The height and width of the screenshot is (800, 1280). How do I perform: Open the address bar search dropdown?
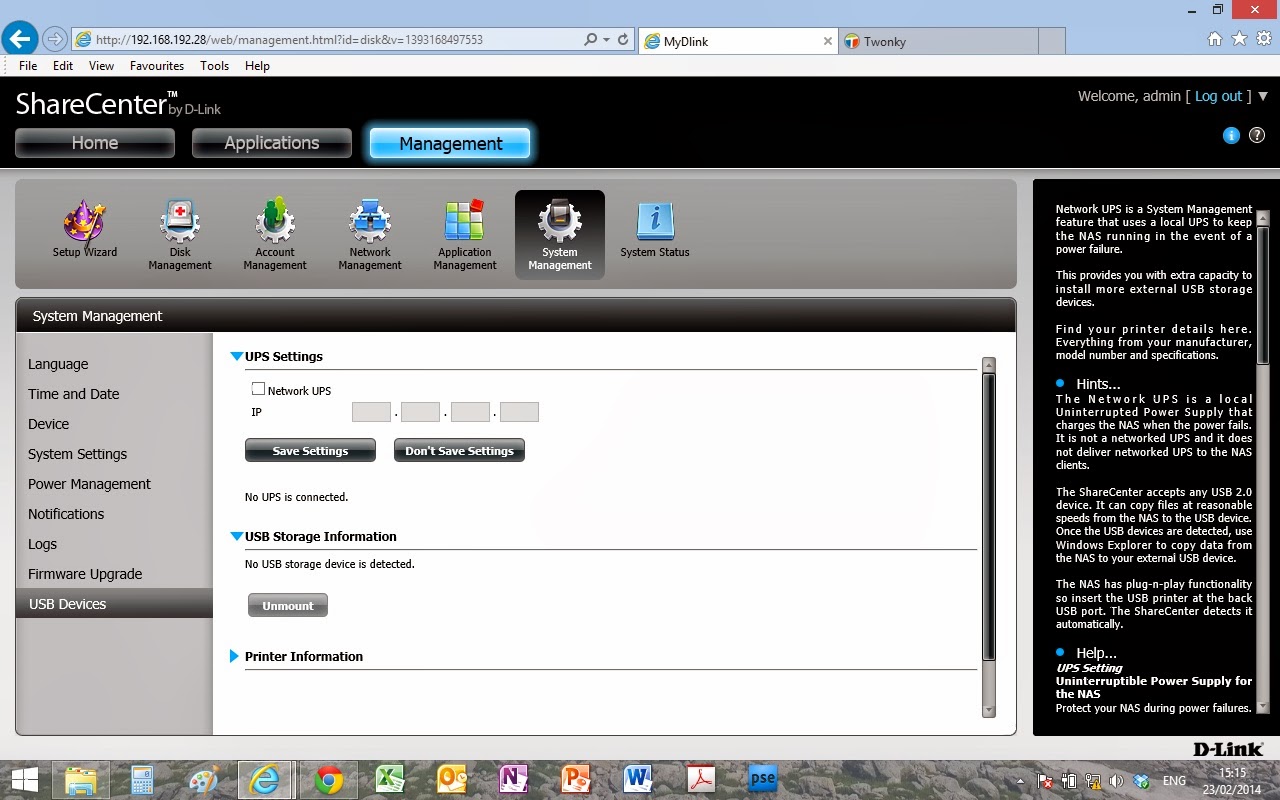pos(605,40)
